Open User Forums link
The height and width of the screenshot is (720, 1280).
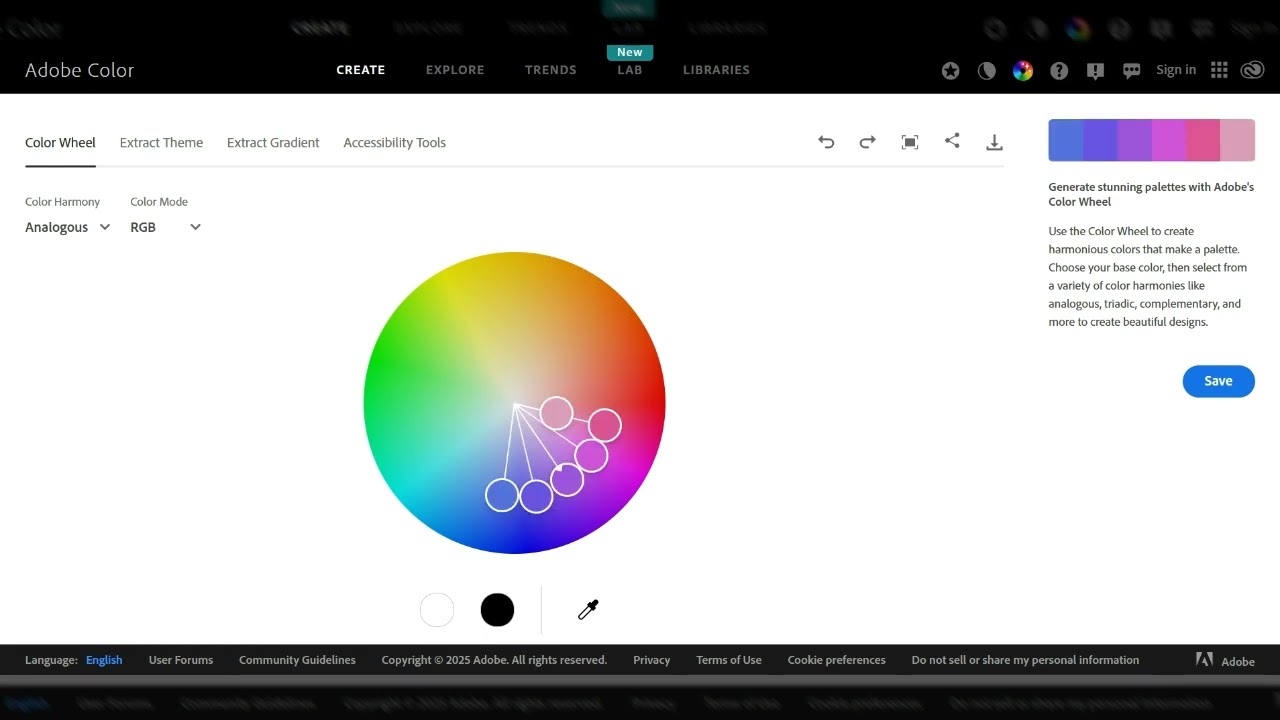click(x=181, y=660)
